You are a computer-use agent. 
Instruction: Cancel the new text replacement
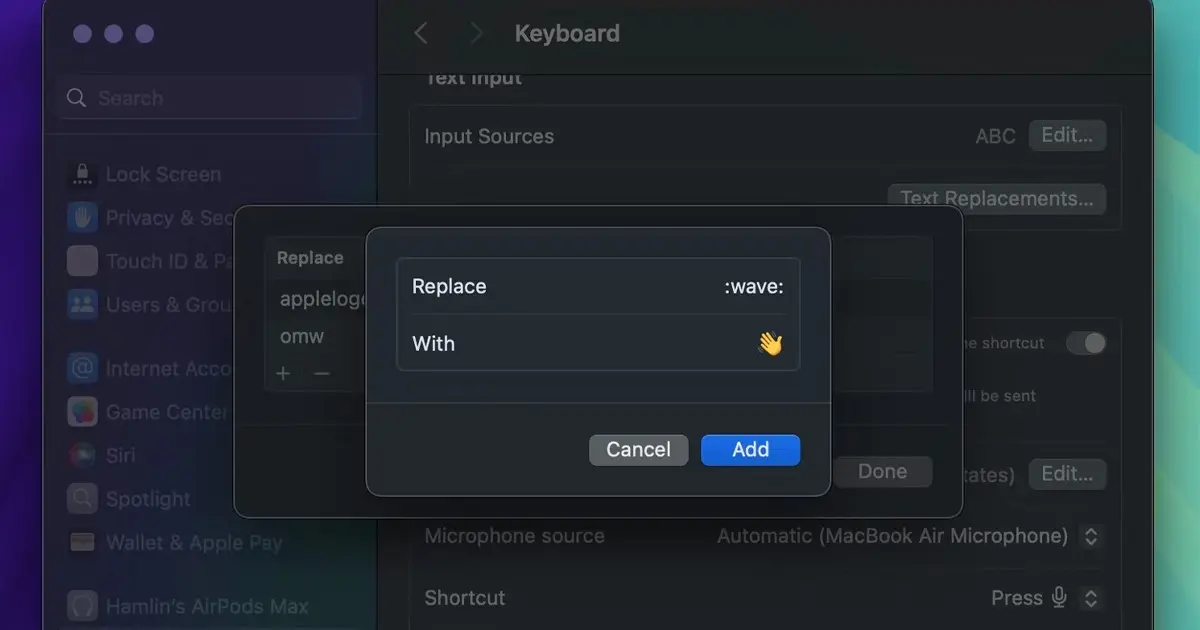pos(638,450)
